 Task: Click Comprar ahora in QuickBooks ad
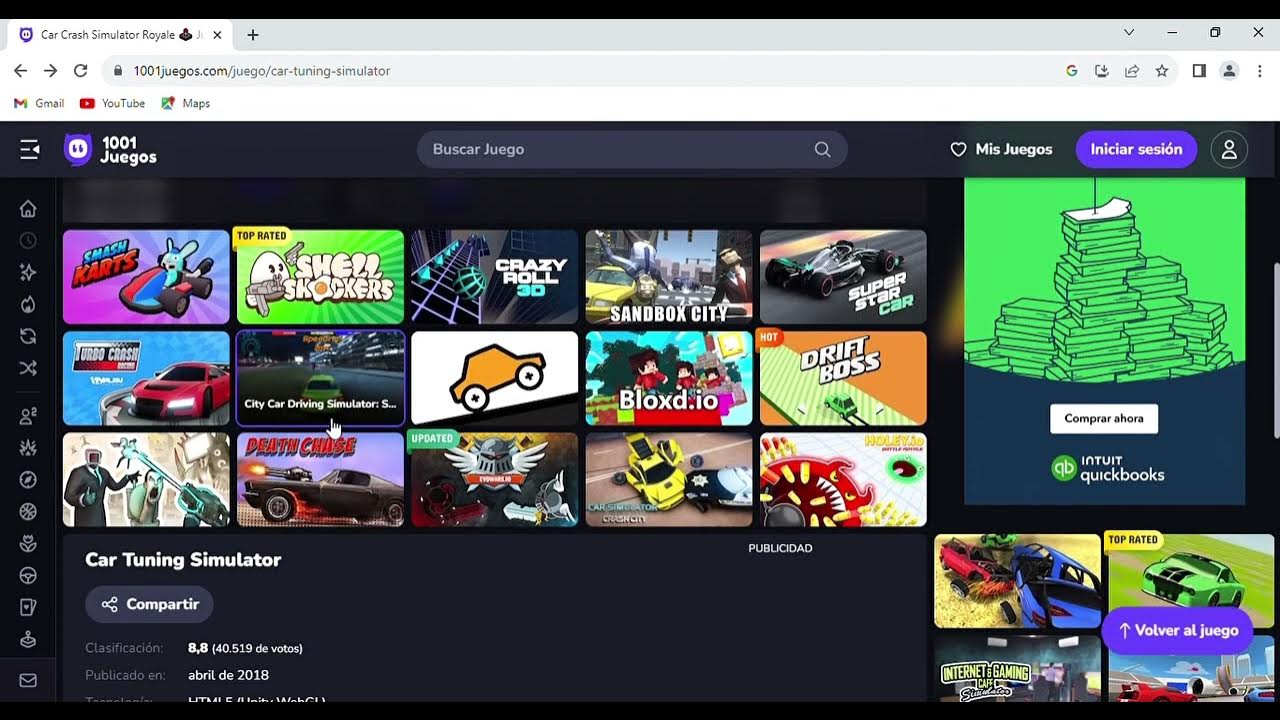[1104, 418]
